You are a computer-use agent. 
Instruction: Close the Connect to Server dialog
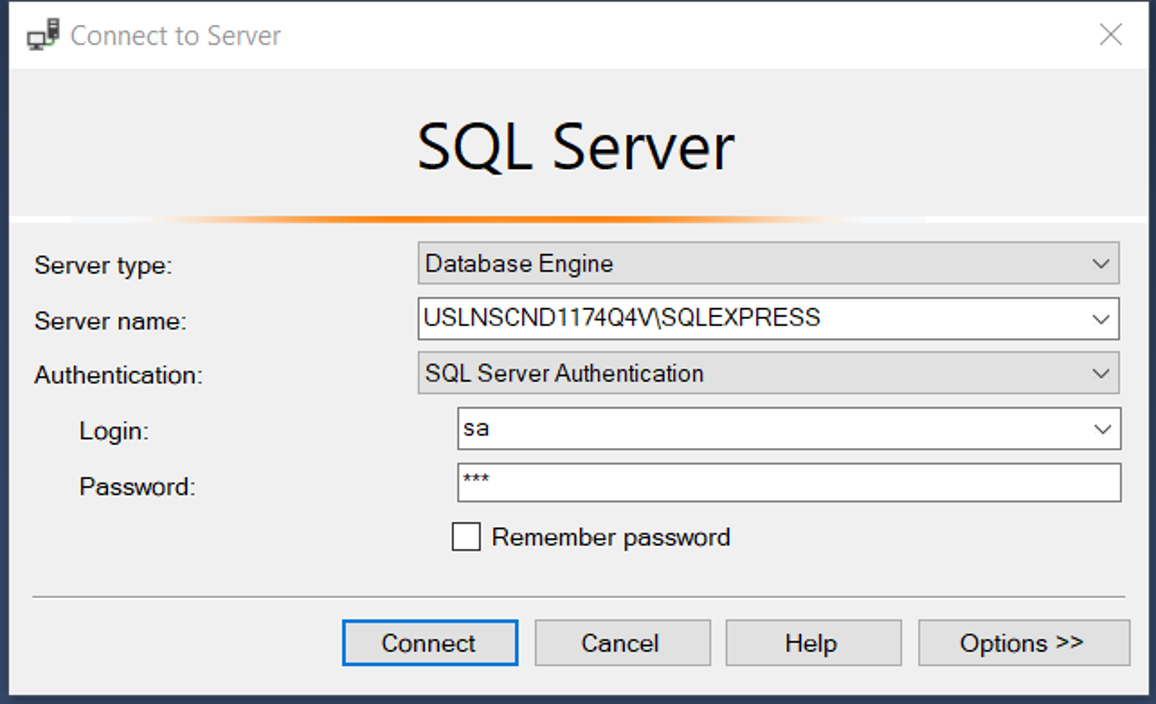(1110, 35)
